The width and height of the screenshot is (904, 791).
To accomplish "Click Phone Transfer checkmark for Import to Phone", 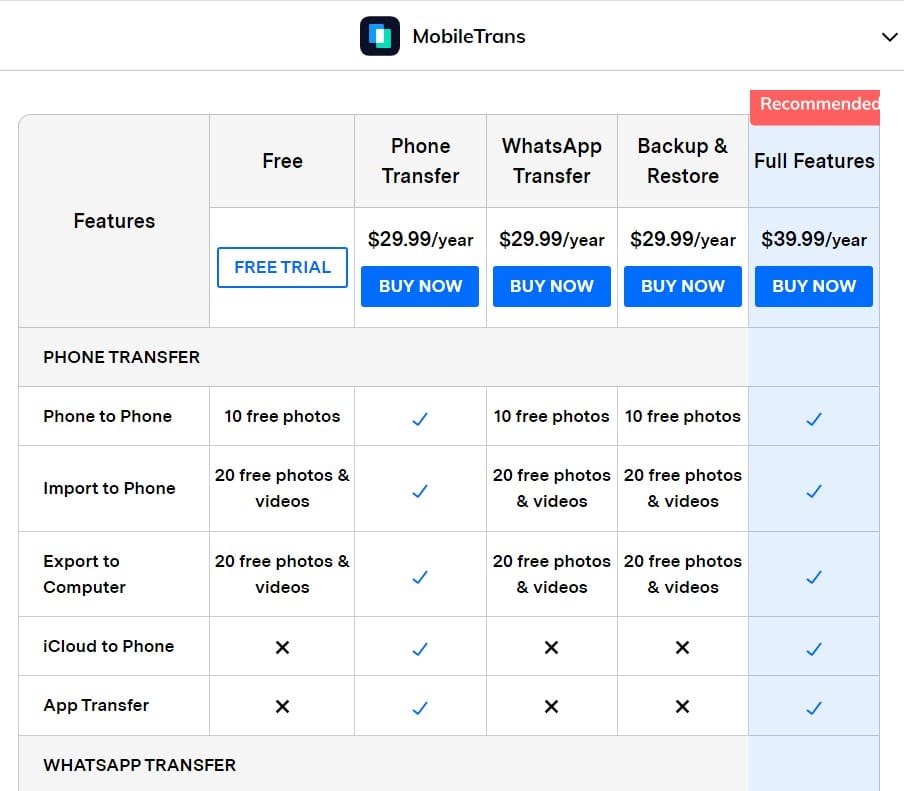I will tap(420, 491).
